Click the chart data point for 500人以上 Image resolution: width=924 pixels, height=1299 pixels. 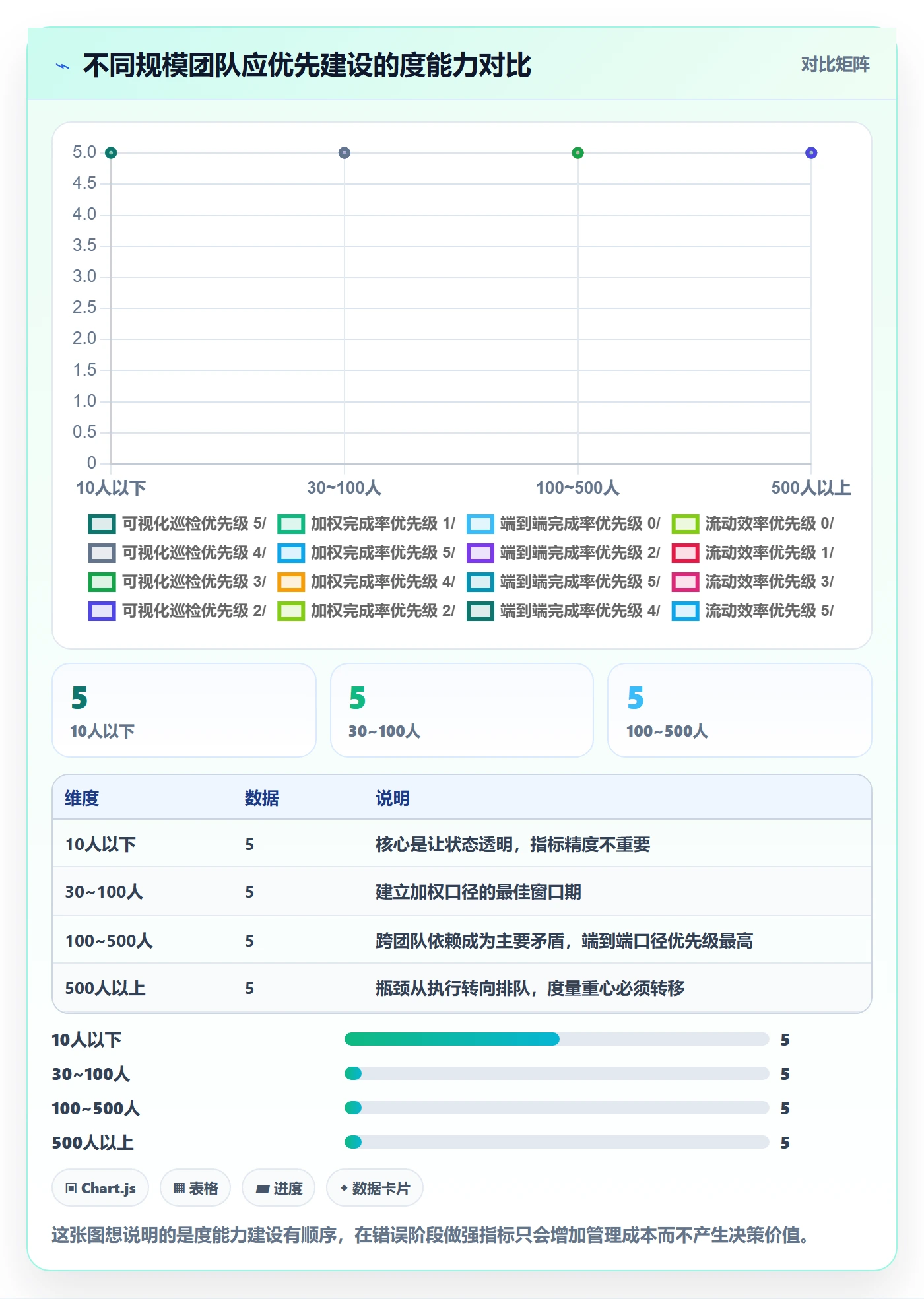coord(811,153)
